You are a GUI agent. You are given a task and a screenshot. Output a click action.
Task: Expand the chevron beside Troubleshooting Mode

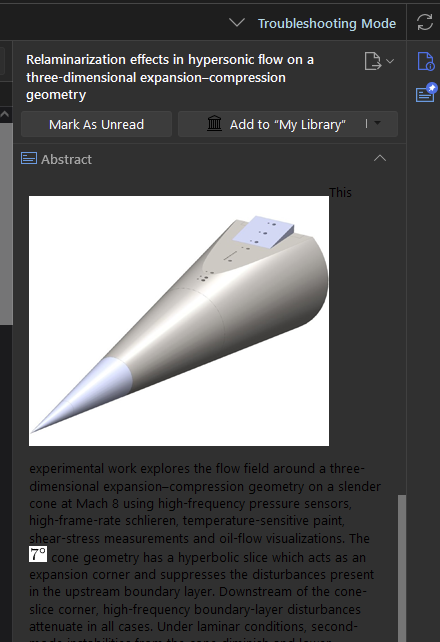(237, 23)
